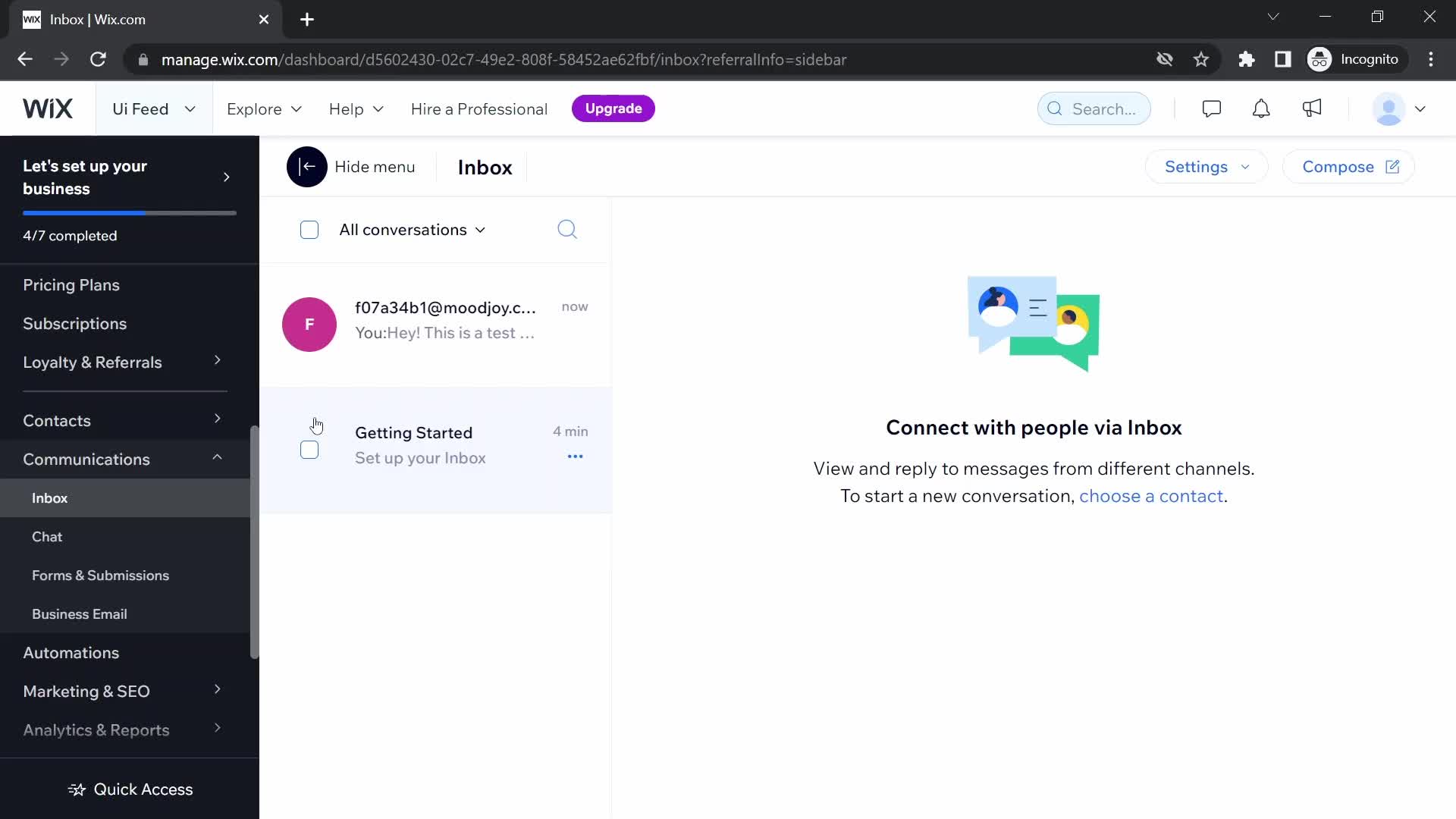Open a new browser tab

(x=306, y=20)
